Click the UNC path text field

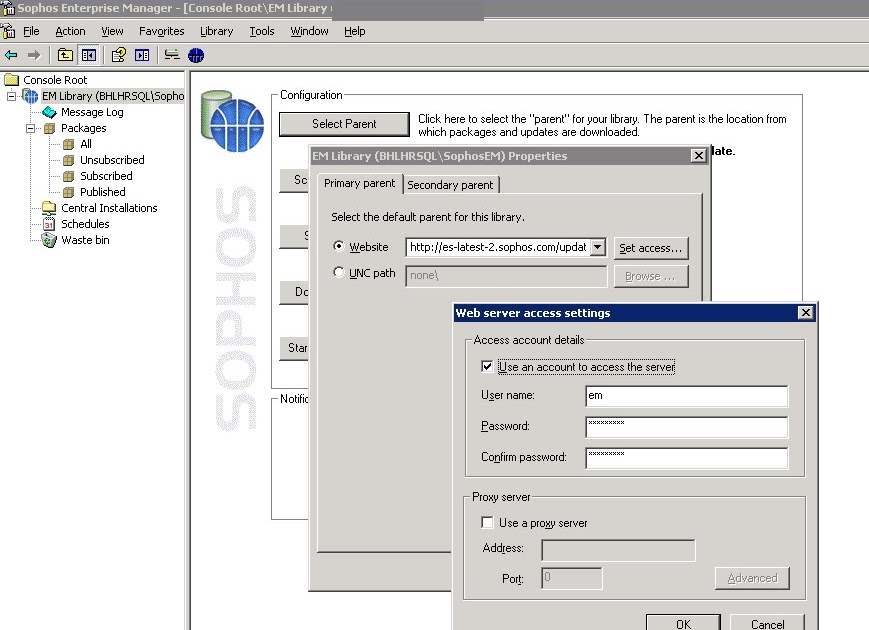[x=506, y=276]
